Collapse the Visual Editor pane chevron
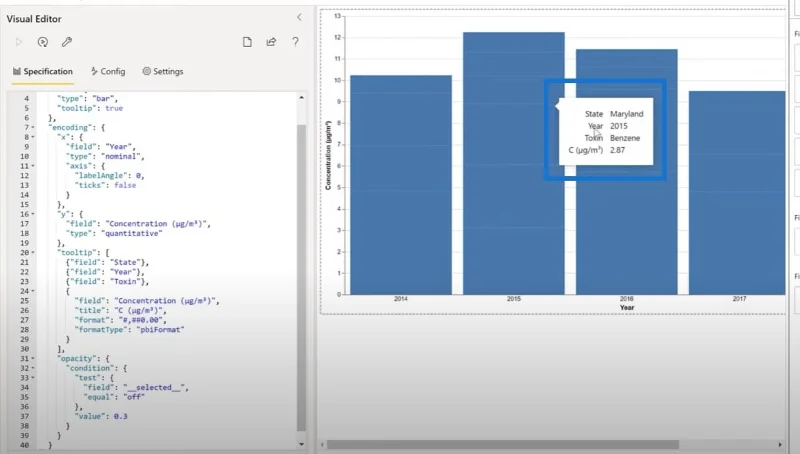The height and width of the screenshot is (454, 800). click(299, 17)
